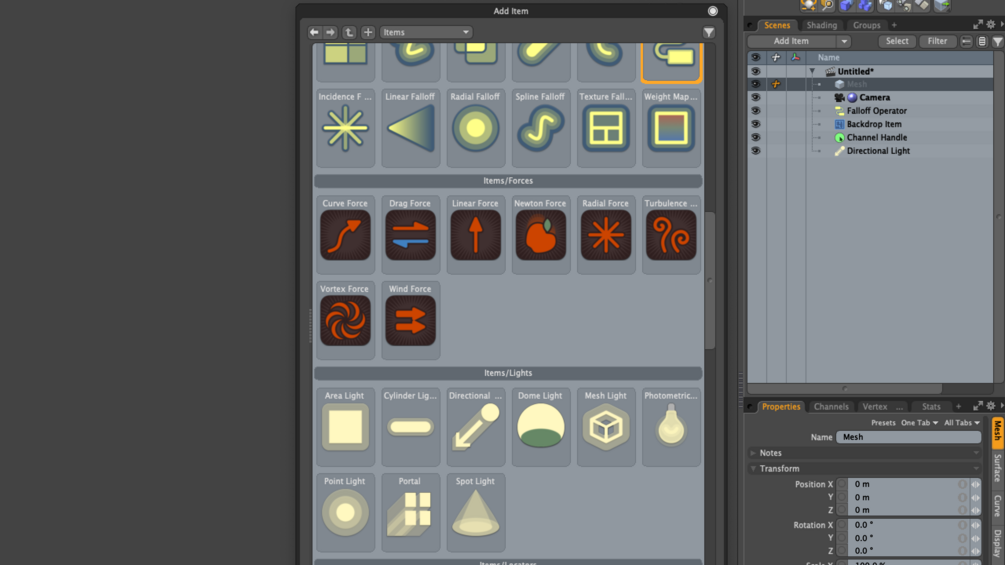Click the Add Item list vertical scrollbar
1005x565 pixels.
pyautogui.click(x=710, y=280)
